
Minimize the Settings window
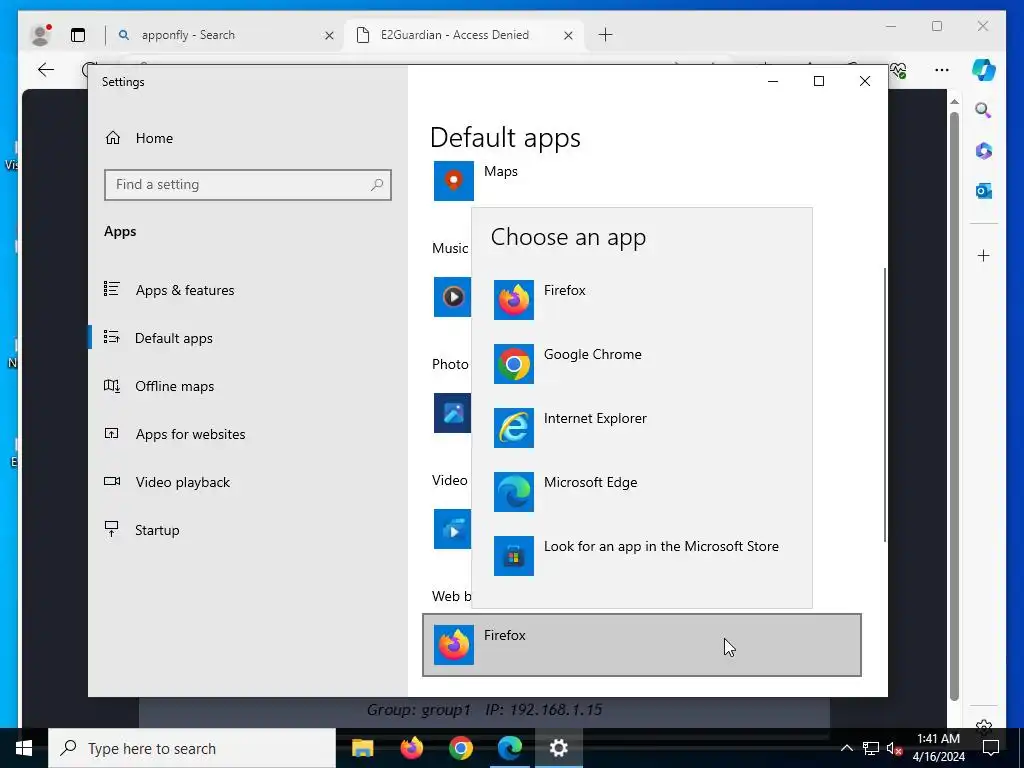coord(773,81)
